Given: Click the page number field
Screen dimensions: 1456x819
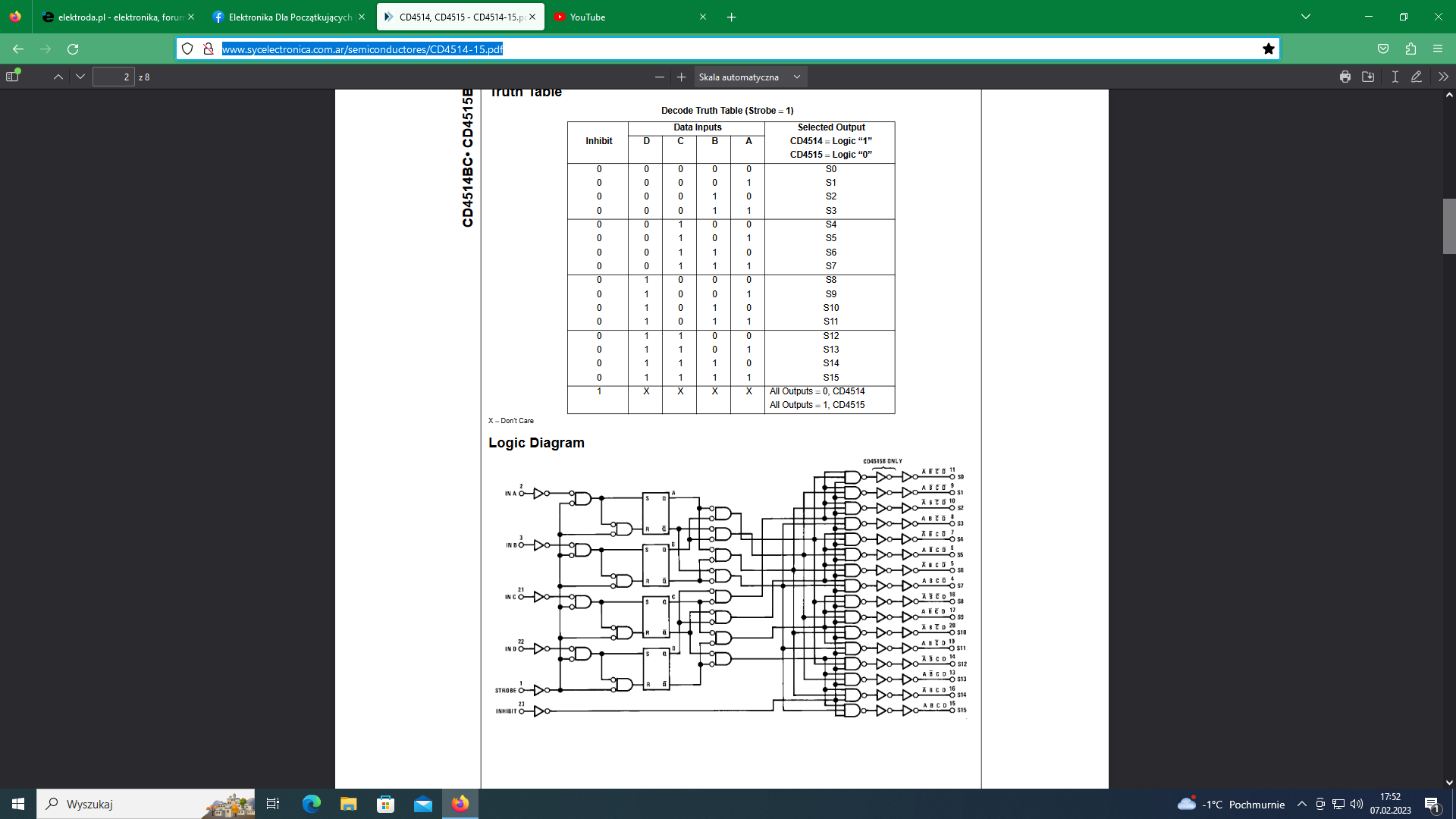Looking at the screenshot, I should click(113, 77).
